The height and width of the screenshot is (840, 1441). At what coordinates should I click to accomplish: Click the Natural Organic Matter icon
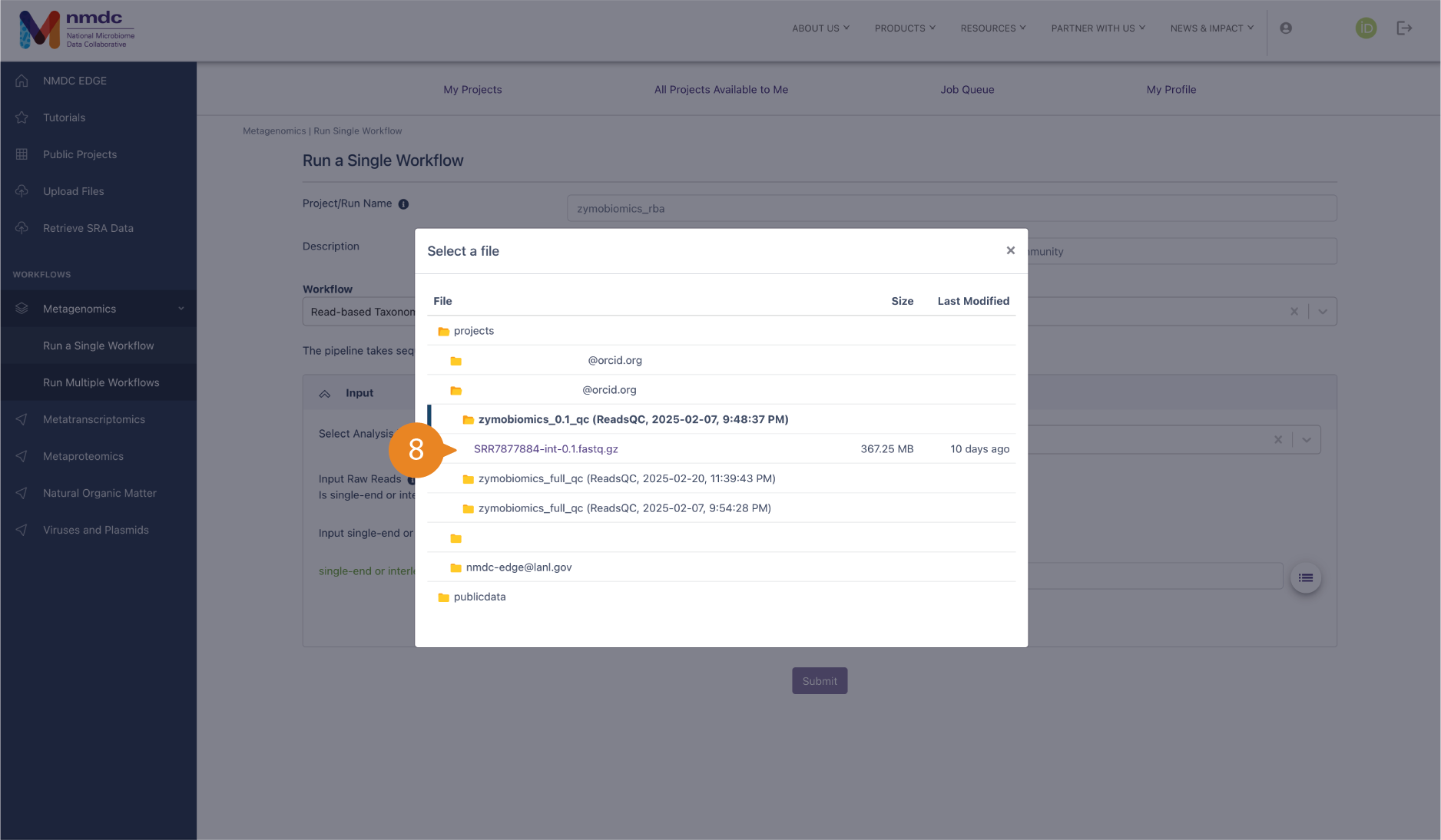[22, 493]
